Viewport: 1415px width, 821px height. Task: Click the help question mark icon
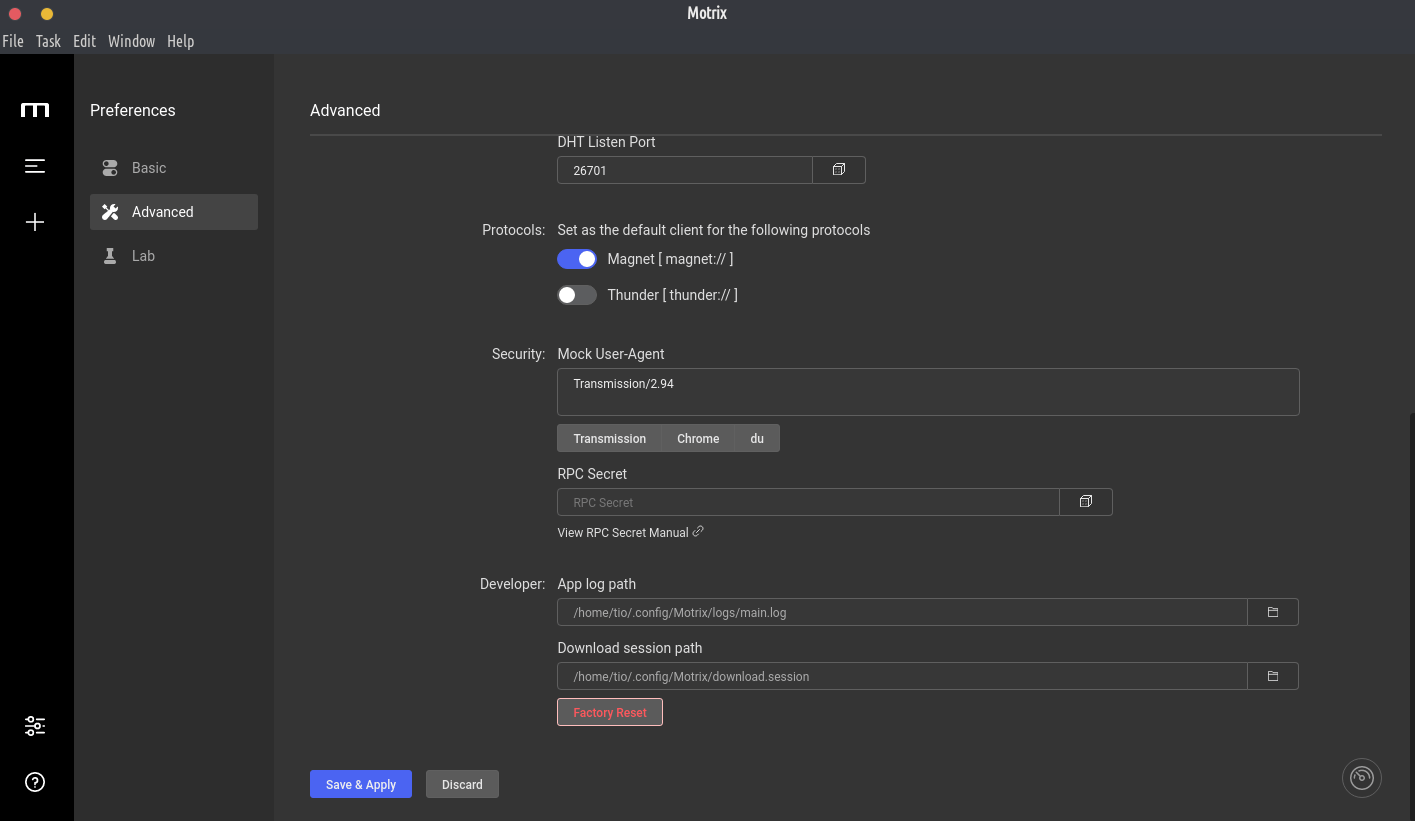pos(35,782)
